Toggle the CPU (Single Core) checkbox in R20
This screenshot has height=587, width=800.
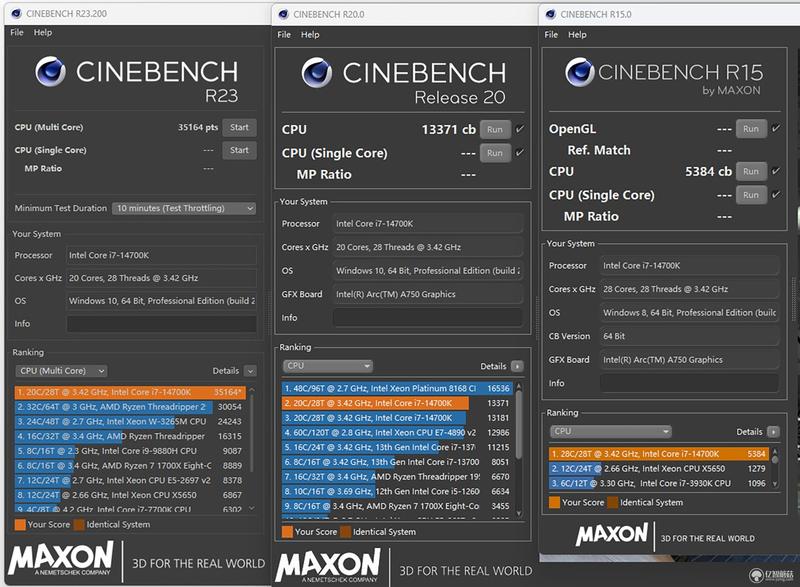(520, 152)
